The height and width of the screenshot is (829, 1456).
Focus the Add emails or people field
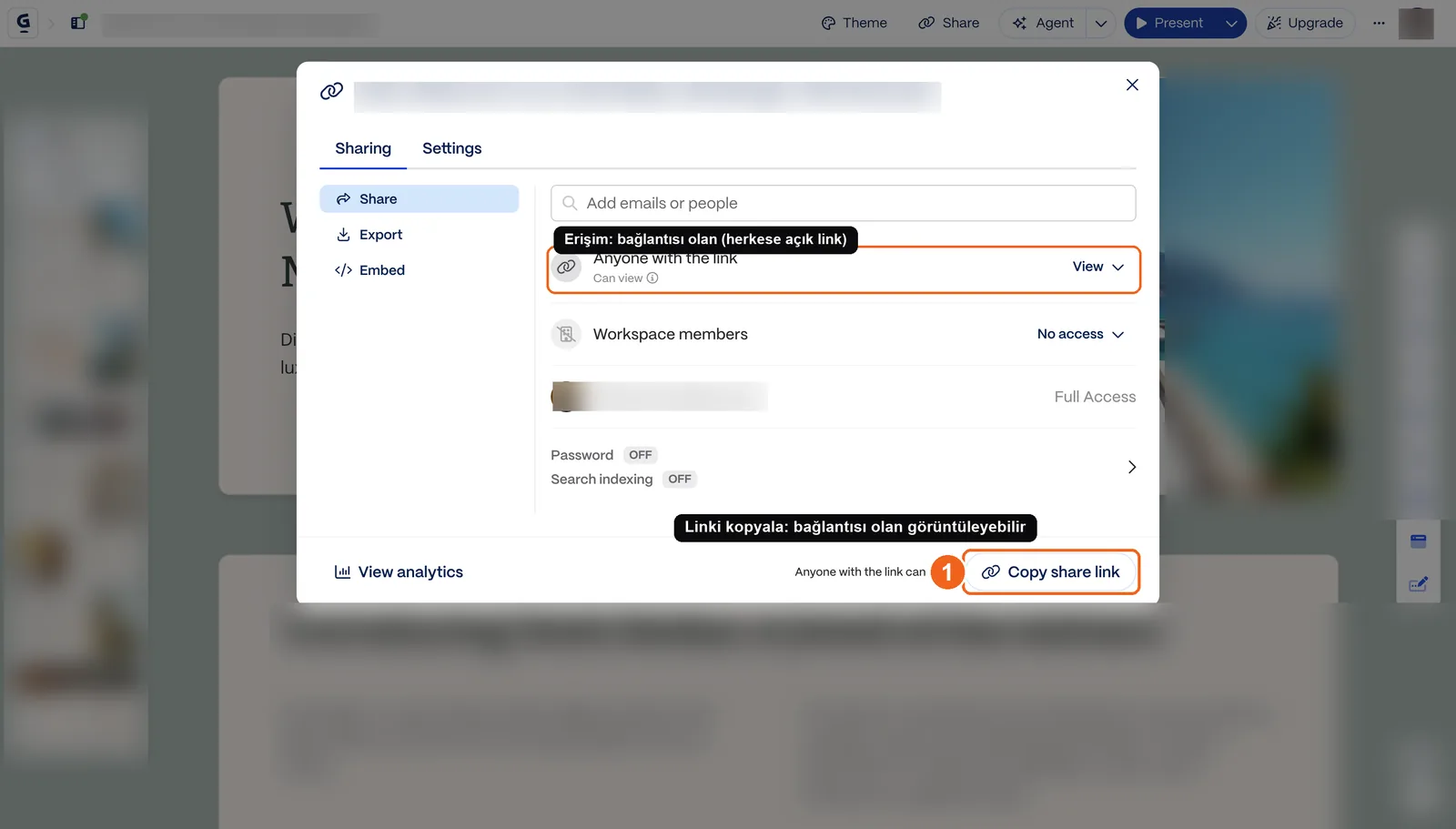844,203
